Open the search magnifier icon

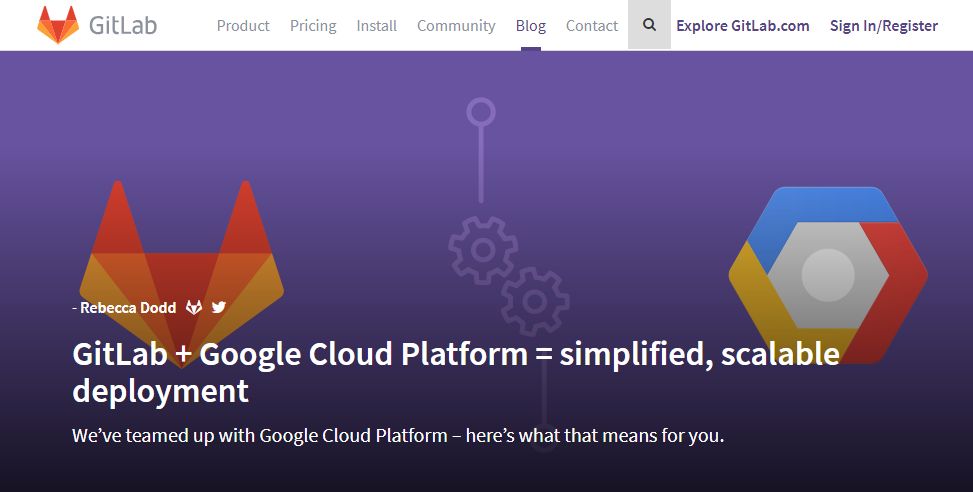649,25
